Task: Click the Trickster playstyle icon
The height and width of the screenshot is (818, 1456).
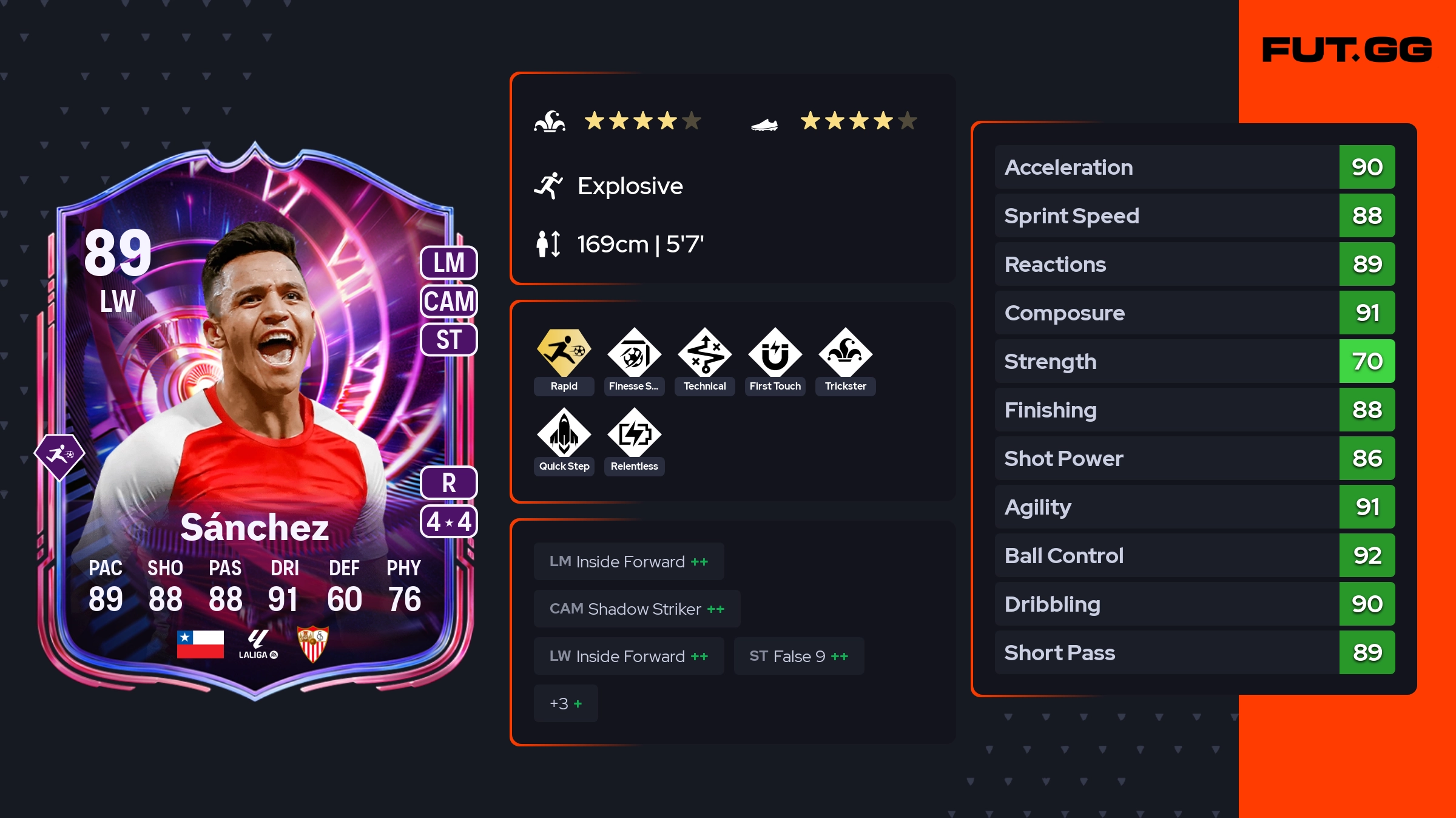Action: pyautogui.click(x=845, y=353)
